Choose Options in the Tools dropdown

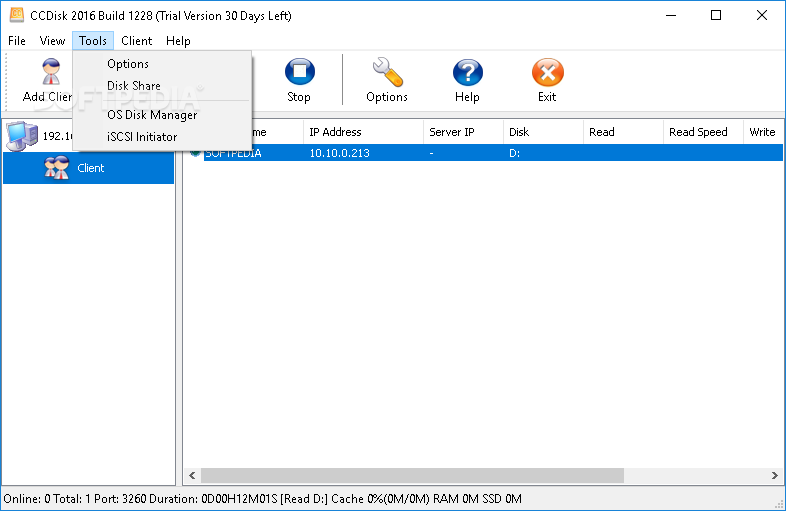point(162,64)
